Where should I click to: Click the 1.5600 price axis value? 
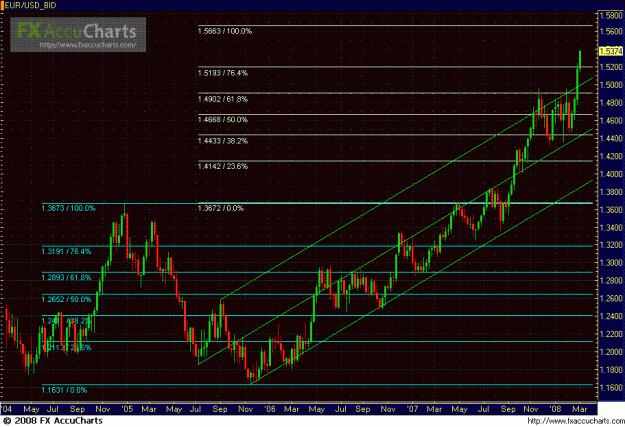(611, 31)
